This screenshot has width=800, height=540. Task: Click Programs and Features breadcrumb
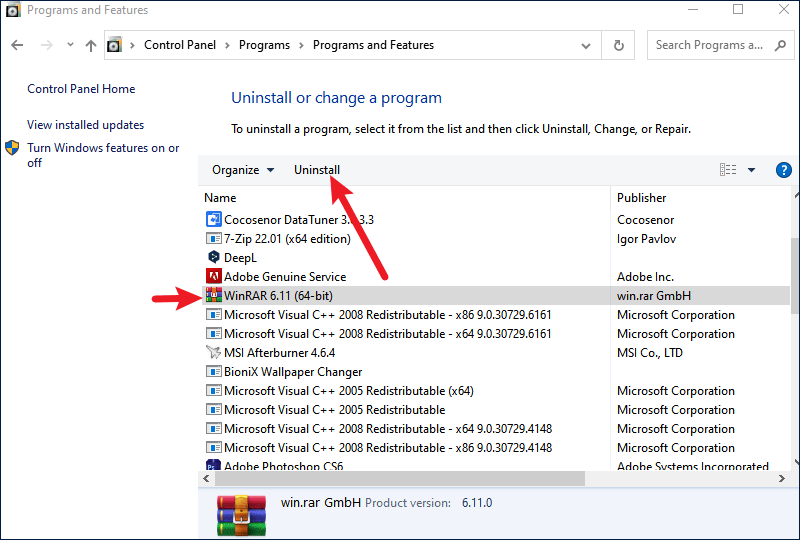(373, 45)
